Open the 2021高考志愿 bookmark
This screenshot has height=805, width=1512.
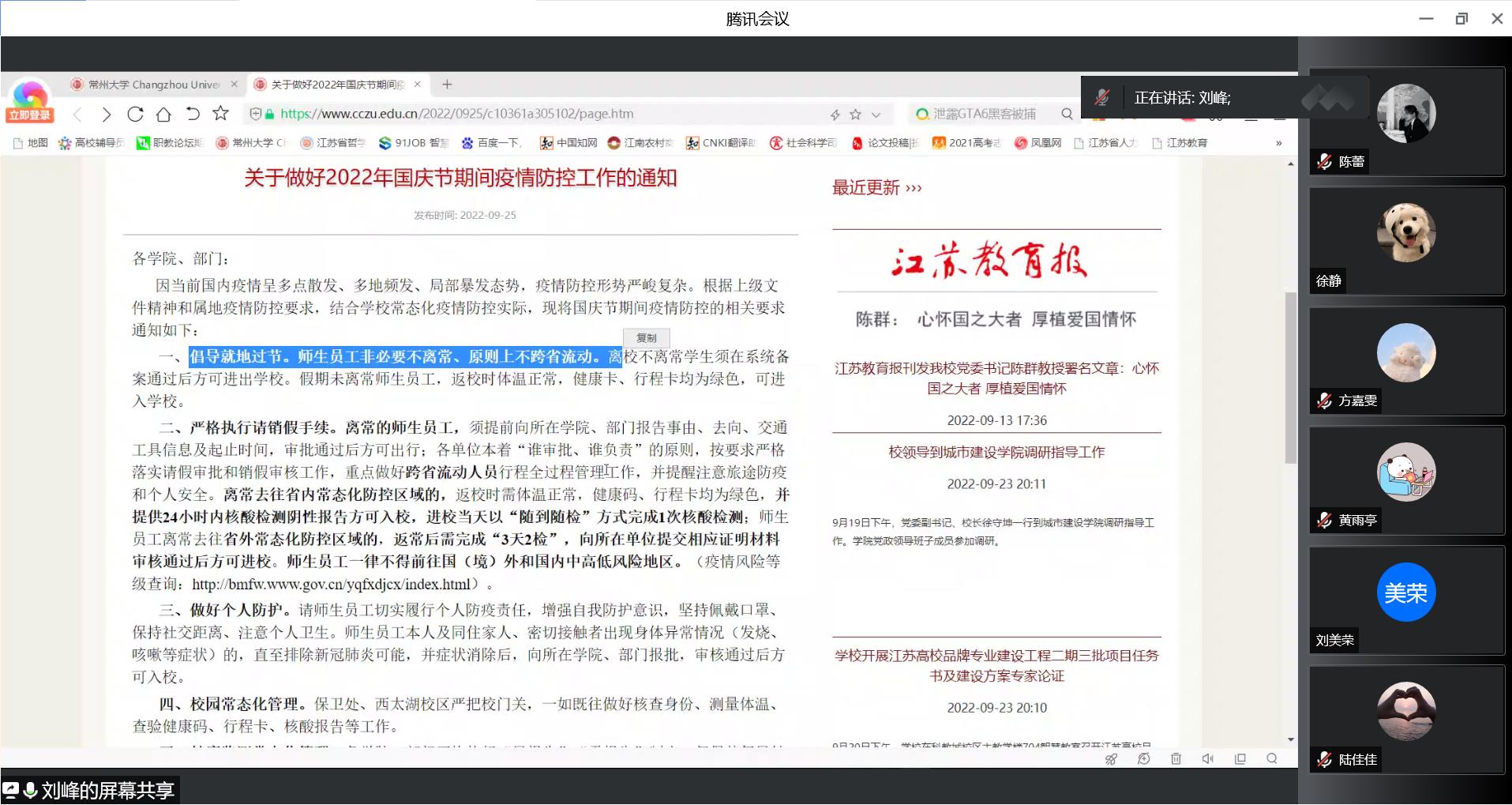click(x=966, y=143)
